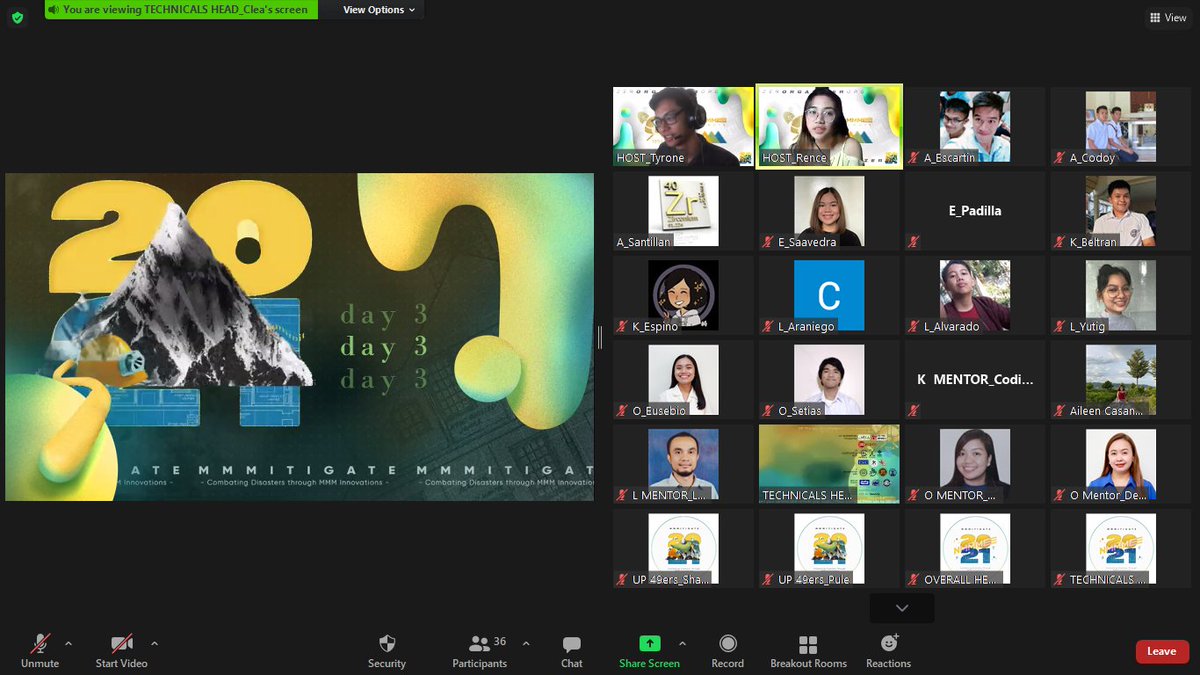Select O_Eusebio participant tile

click(683, 380)
